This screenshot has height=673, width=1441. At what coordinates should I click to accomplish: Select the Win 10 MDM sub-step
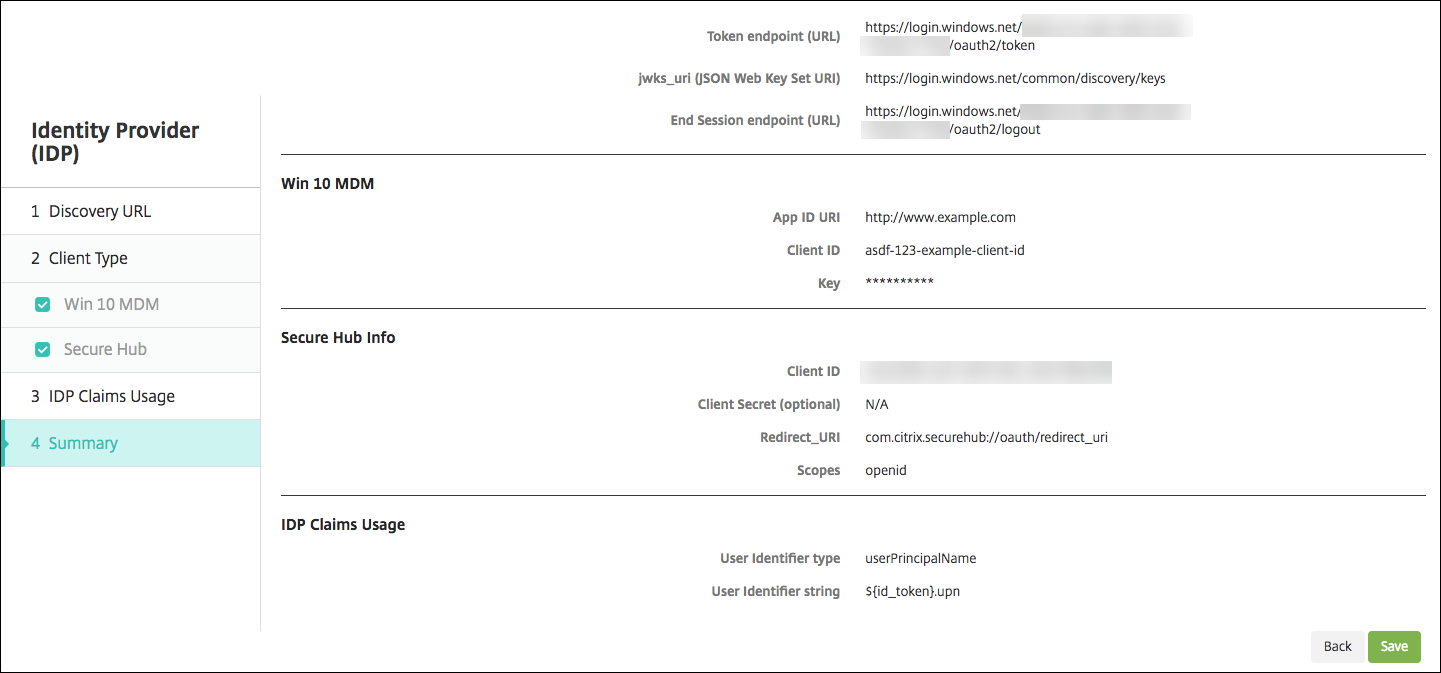pos(111,305)
